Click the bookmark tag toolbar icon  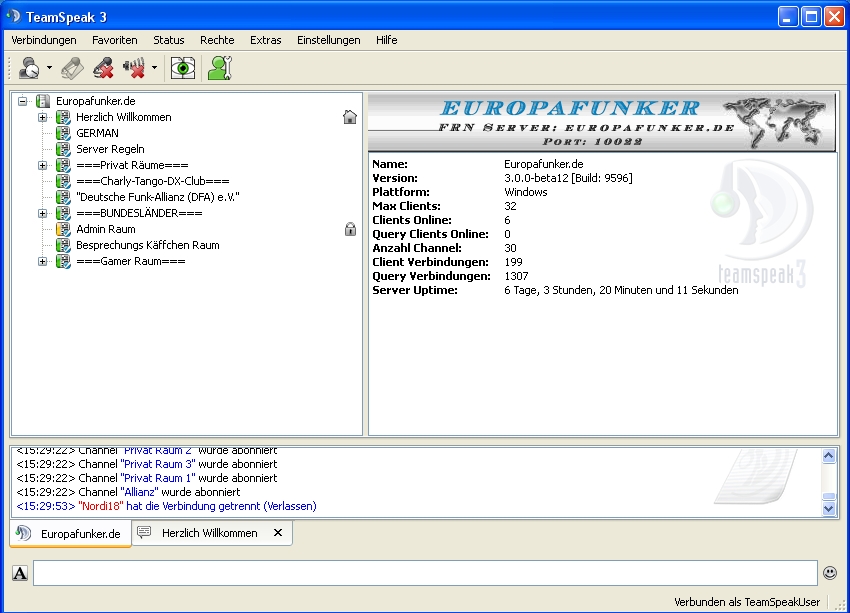coord(72,68)
